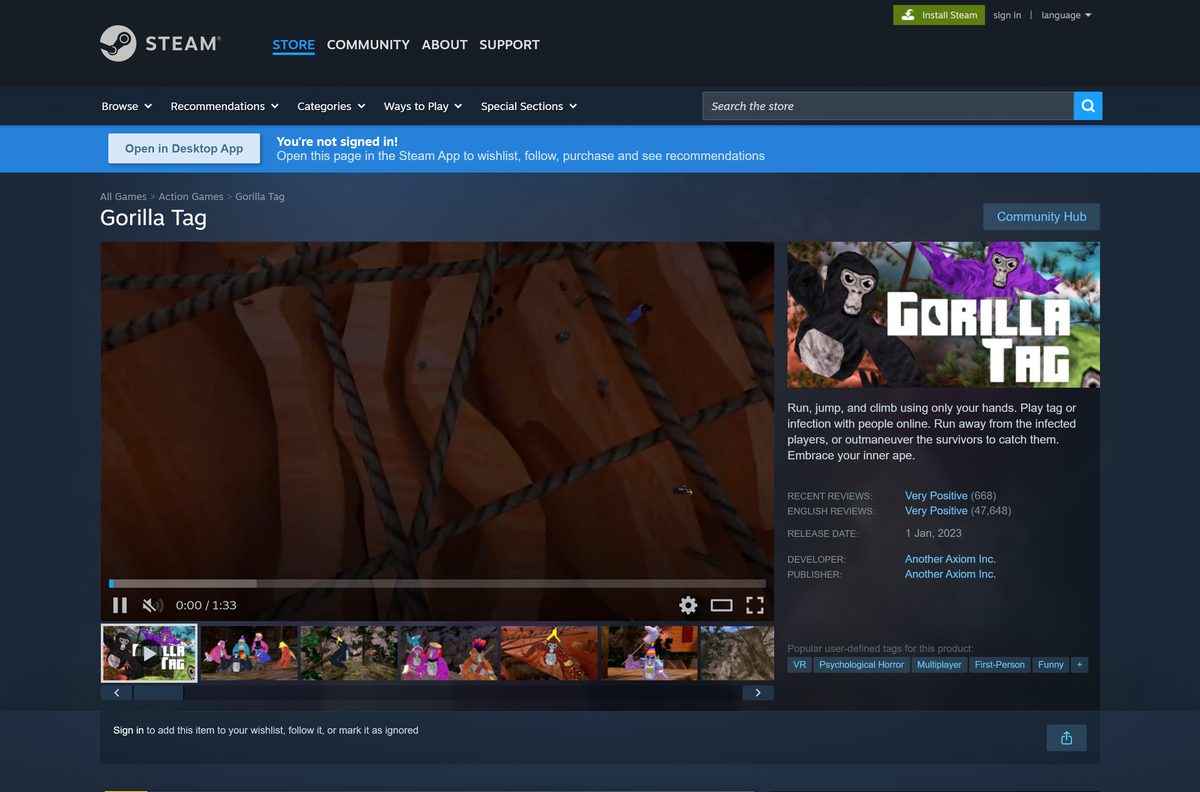Select the sixth screenshot thumbnail
1200x792 pixels.
coord(649,653)
